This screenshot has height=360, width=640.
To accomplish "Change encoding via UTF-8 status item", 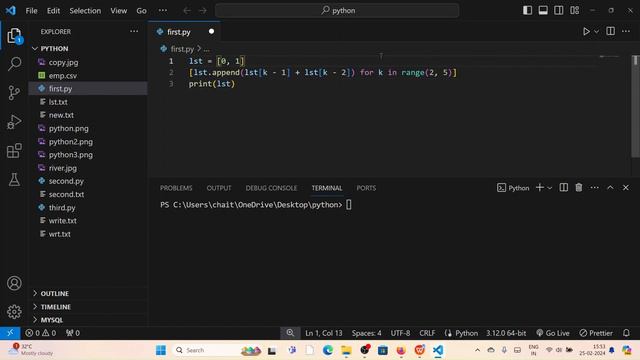I will pyautogui.click(x=400, y=333).
